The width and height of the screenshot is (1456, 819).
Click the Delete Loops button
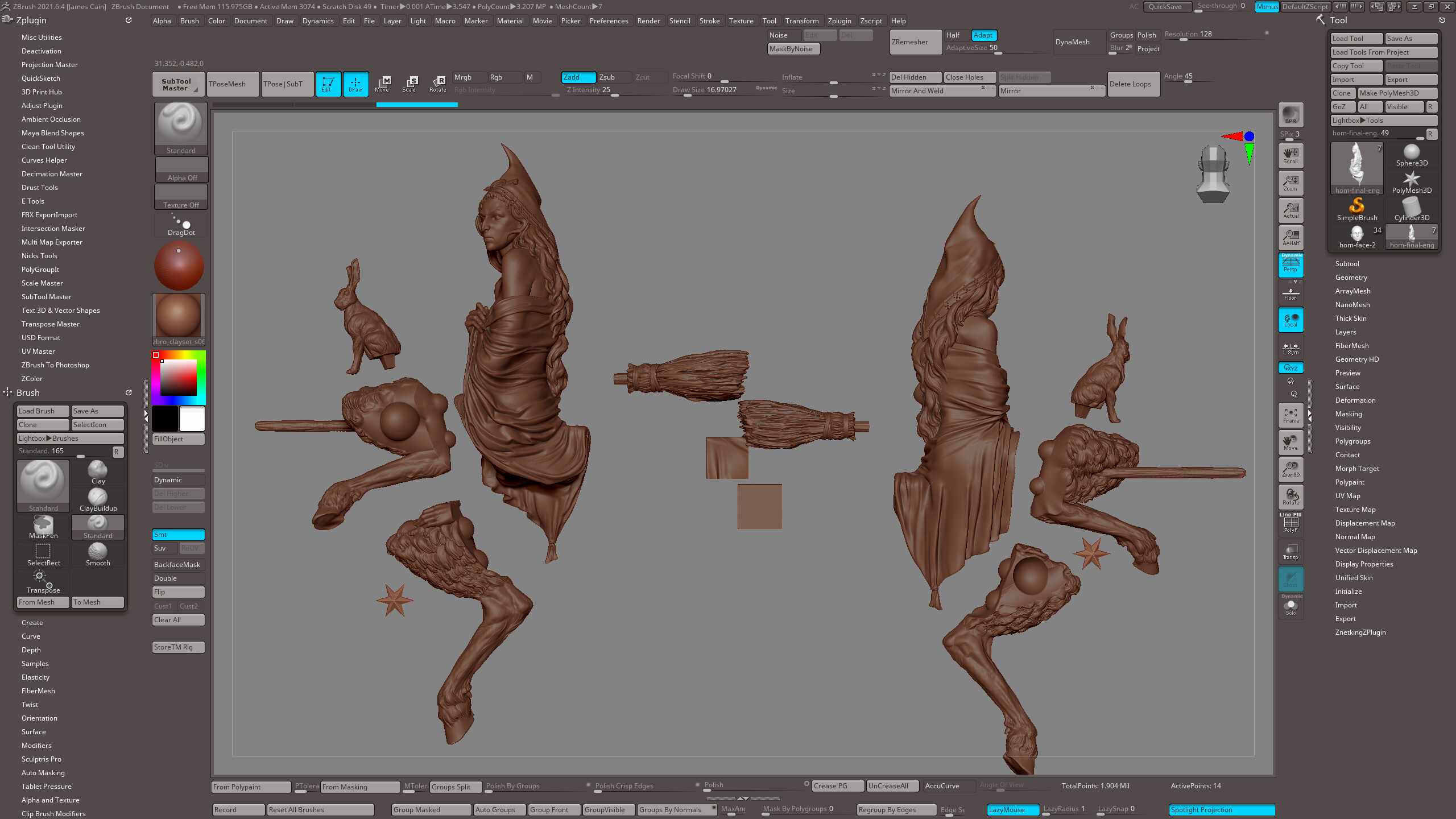(x=1133, y=84)
